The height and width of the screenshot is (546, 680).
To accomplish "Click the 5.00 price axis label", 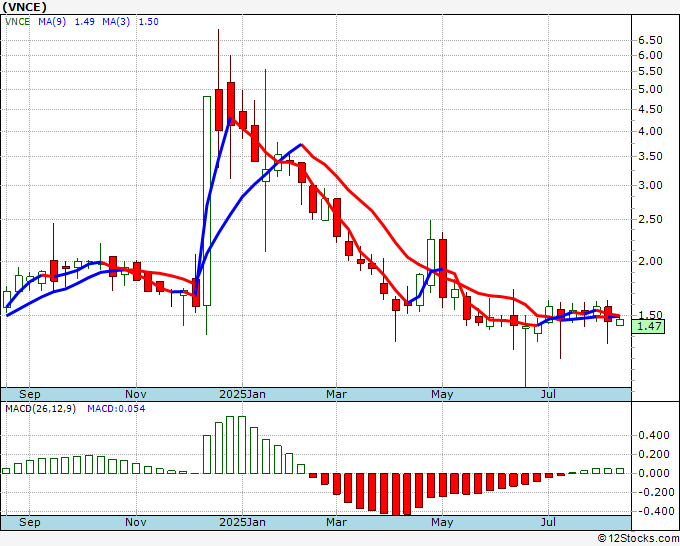I will tap(650, 89).
